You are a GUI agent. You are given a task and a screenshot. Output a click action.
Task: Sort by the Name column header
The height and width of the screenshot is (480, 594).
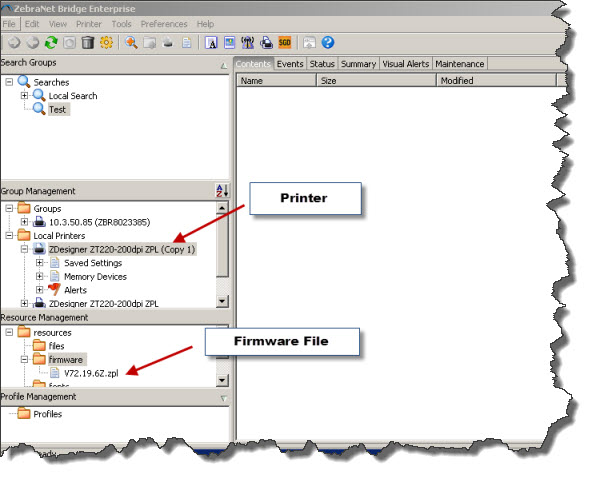coord(277,81)
